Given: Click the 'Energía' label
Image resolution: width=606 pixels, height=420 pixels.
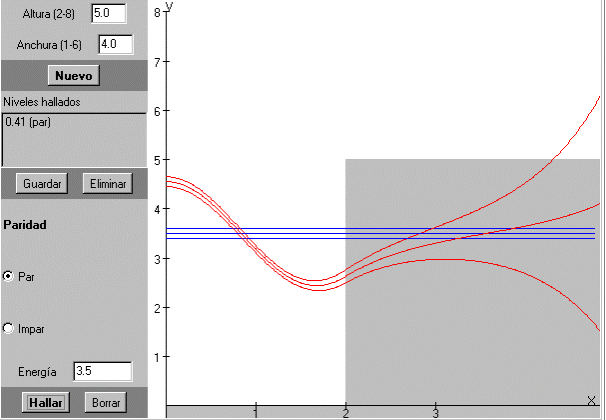Looking at the screenshot, I should click(x=37, y=372).
